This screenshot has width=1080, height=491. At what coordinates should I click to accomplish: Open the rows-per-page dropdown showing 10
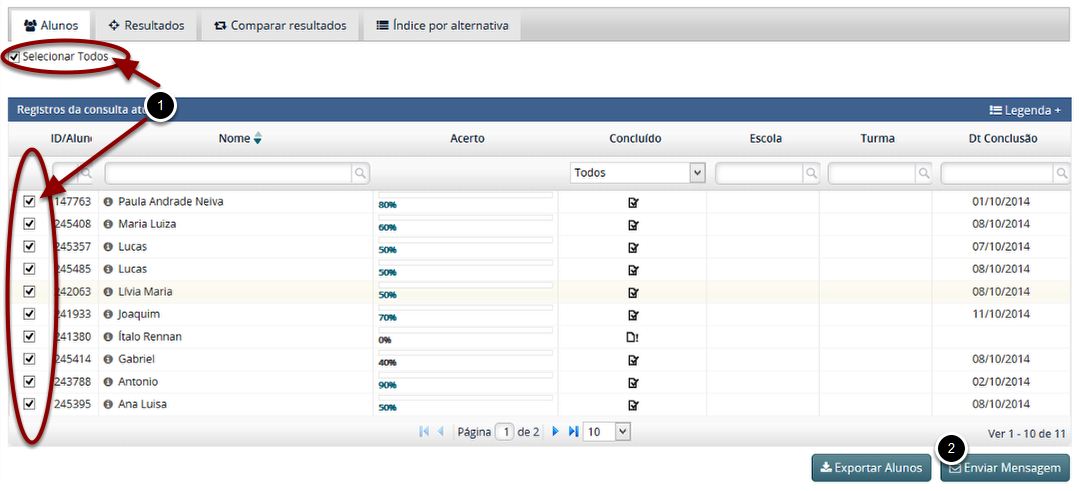click(x=607, y=431)
